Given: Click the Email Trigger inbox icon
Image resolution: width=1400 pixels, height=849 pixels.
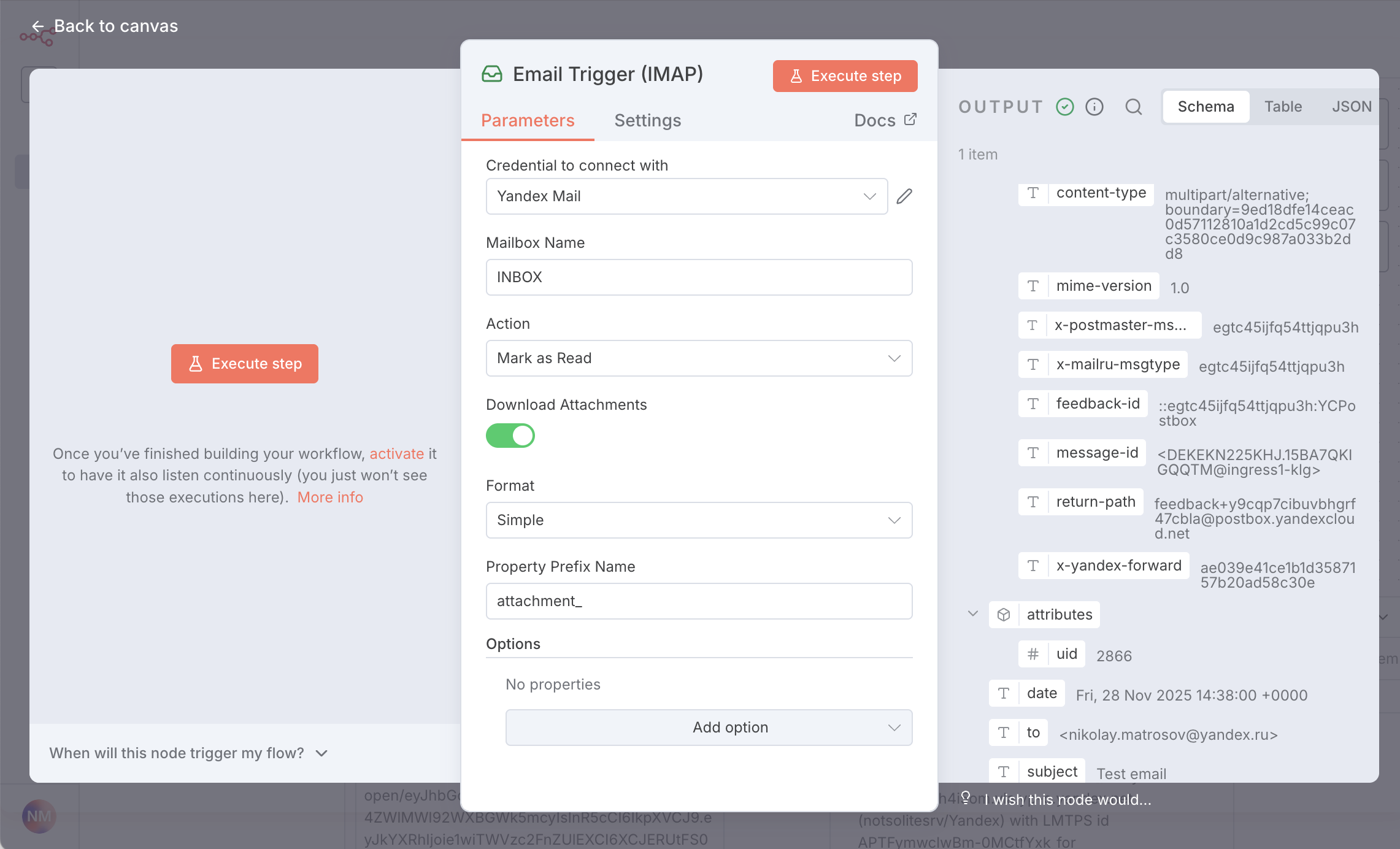Looking at the screenshot, I should (492, 74).
